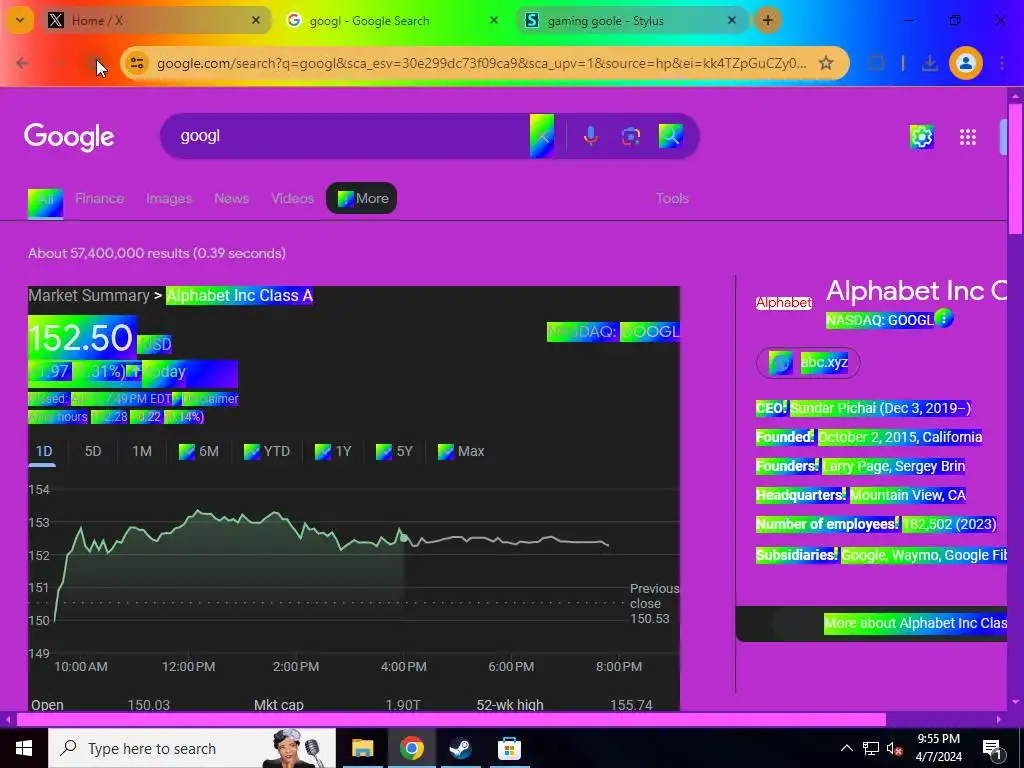The image size is (1024, 768).
Task: Open the Chrome three-dot menu
Action: (1002, 63)
